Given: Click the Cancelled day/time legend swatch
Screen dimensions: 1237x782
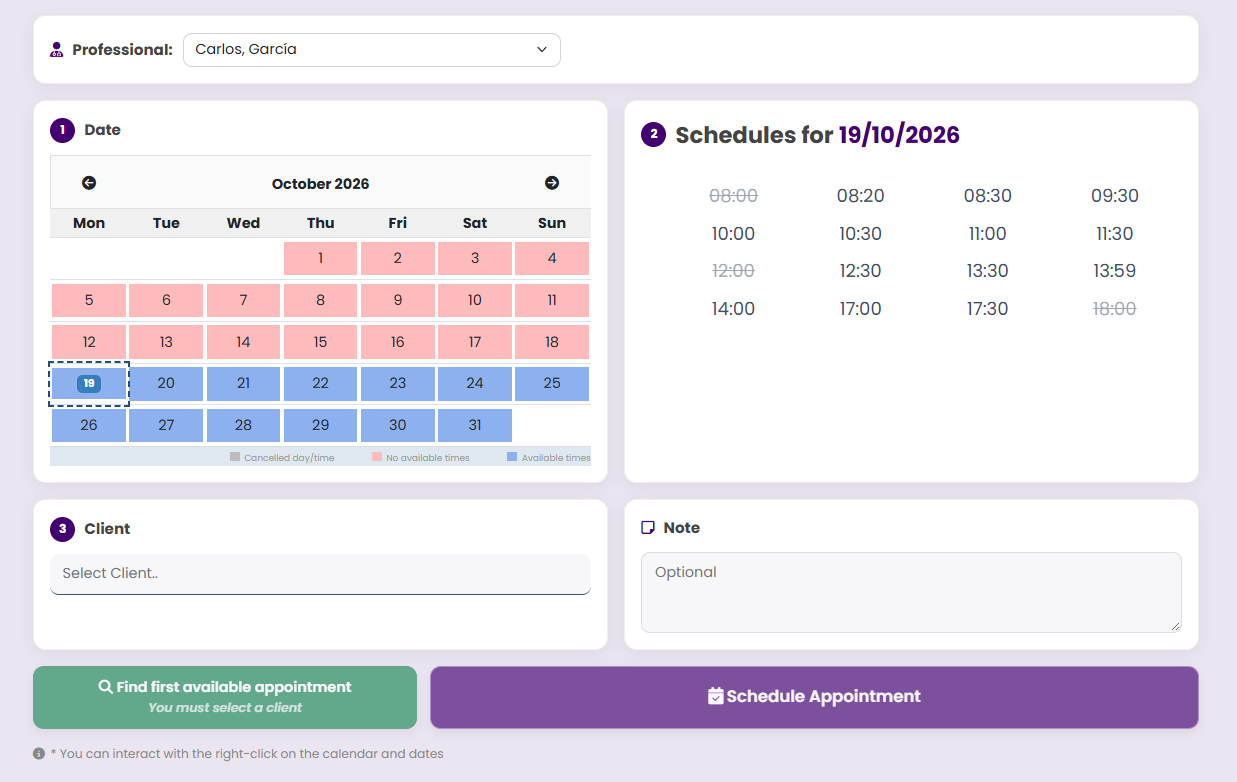Looking at the screenshot, I should click(x=235, y=457).
